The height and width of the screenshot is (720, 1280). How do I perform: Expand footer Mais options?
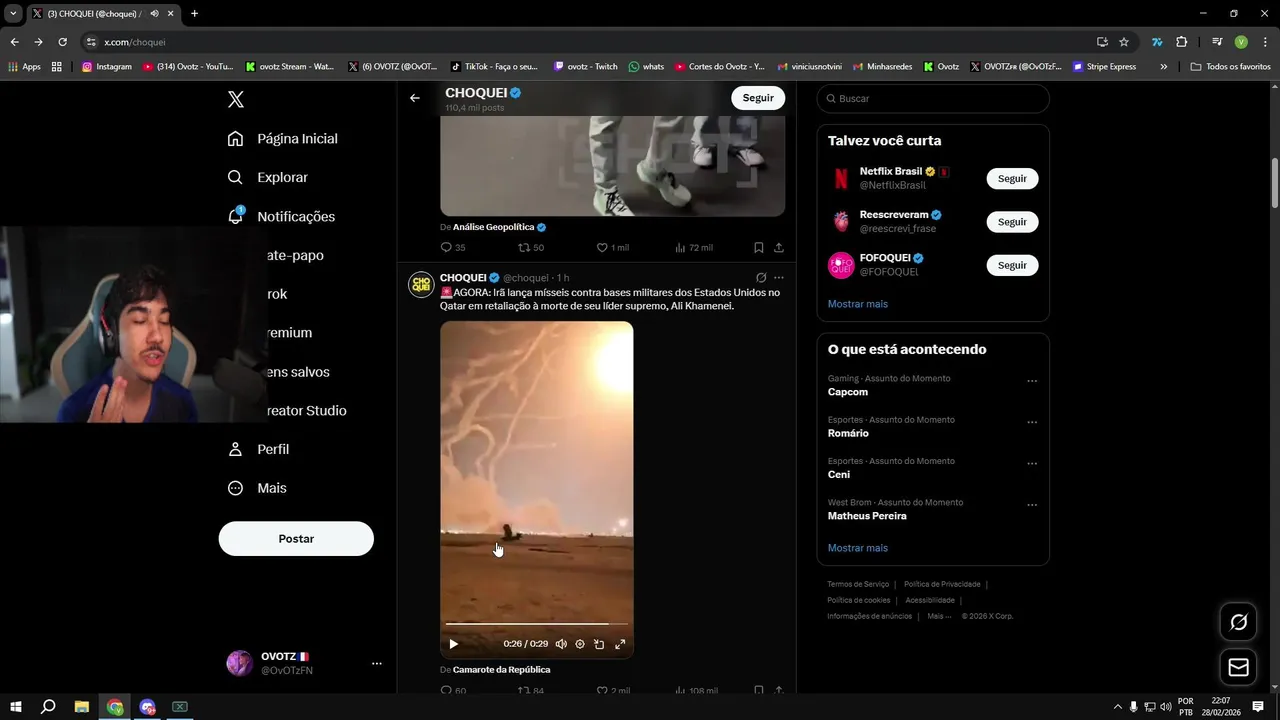pyautogui.click(x=938, y=616)
